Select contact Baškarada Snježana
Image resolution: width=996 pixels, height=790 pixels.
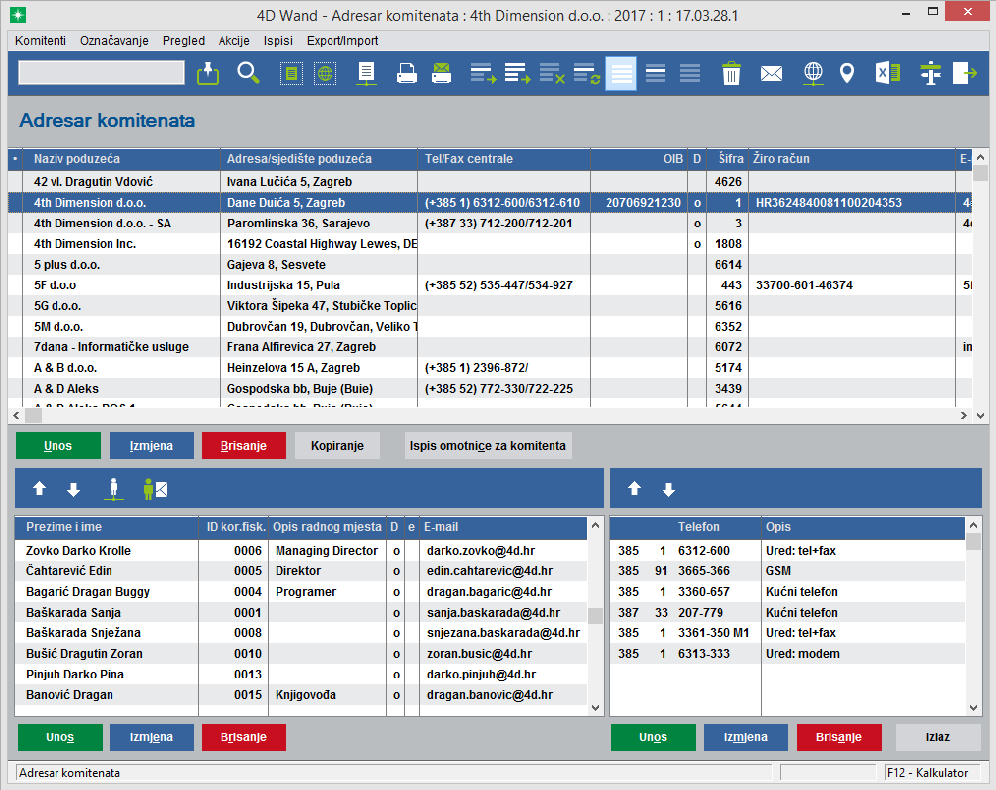301,633
